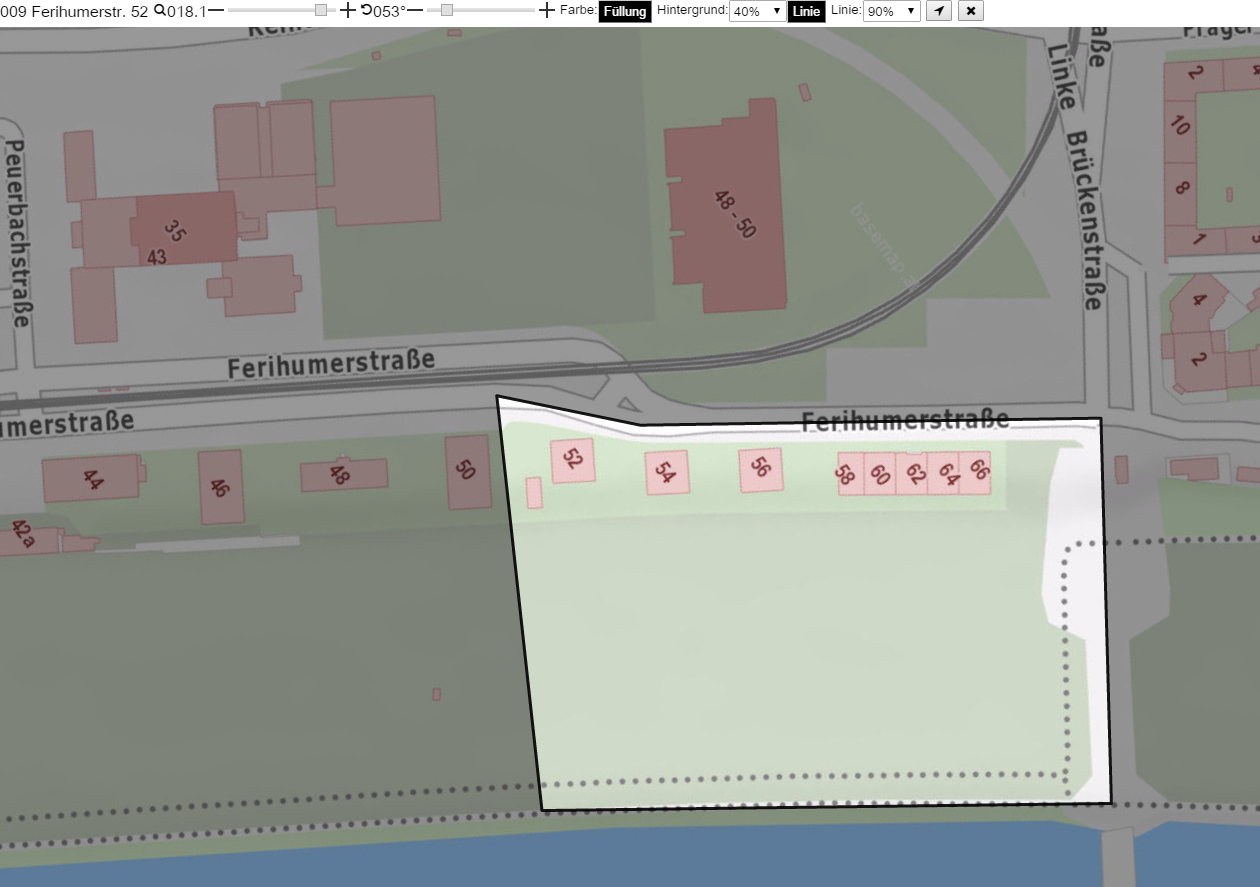The height and width of the screenshot is (887, 1260).
Task: Click building number 44 on map
Action: coord(91,478)
